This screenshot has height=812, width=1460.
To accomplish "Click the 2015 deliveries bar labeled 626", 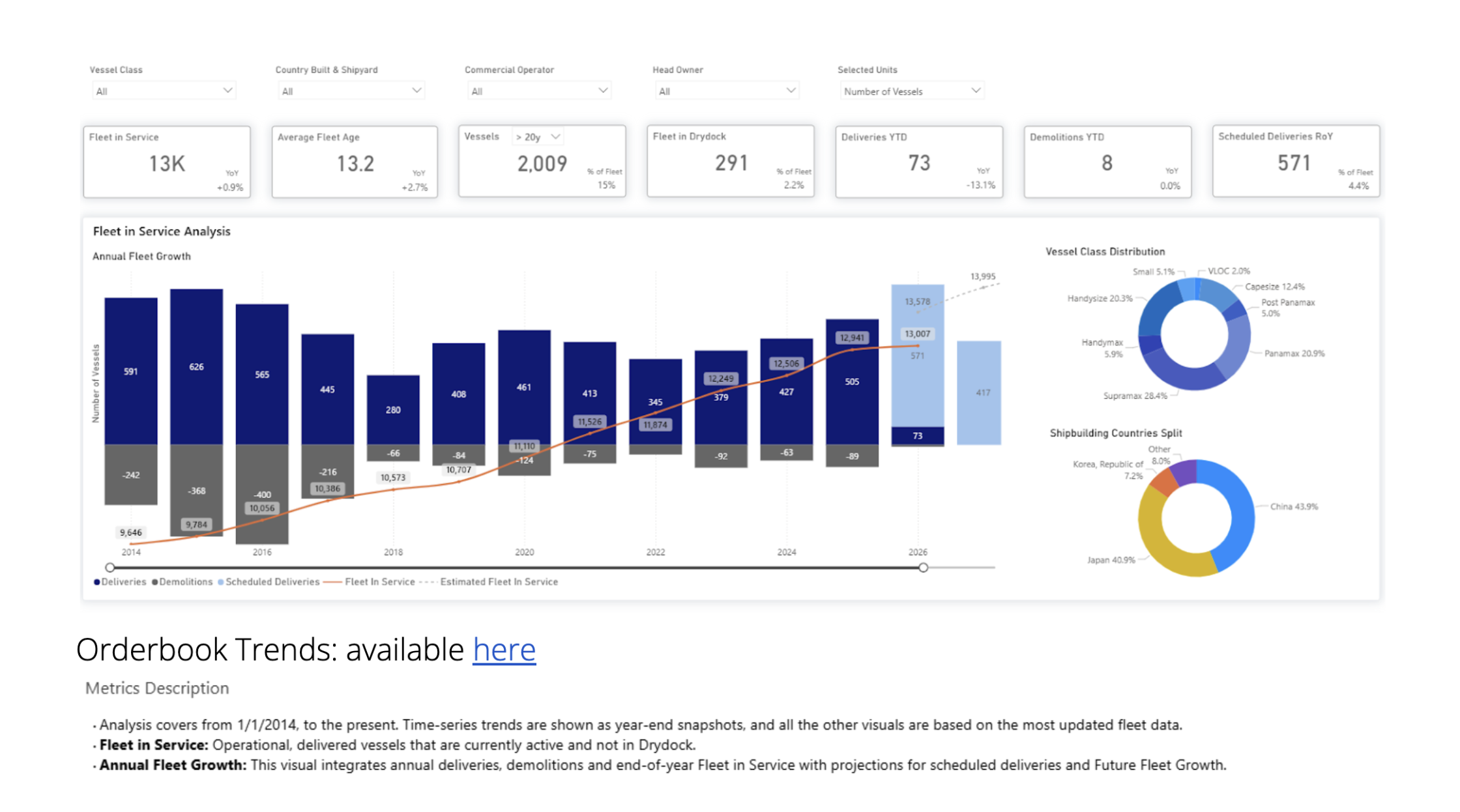I will 196,366.
